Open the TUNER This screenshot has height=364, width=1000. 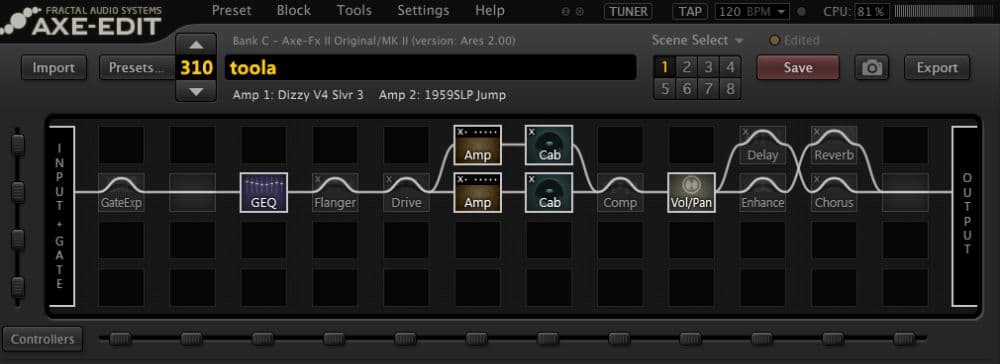pos(629,11)
